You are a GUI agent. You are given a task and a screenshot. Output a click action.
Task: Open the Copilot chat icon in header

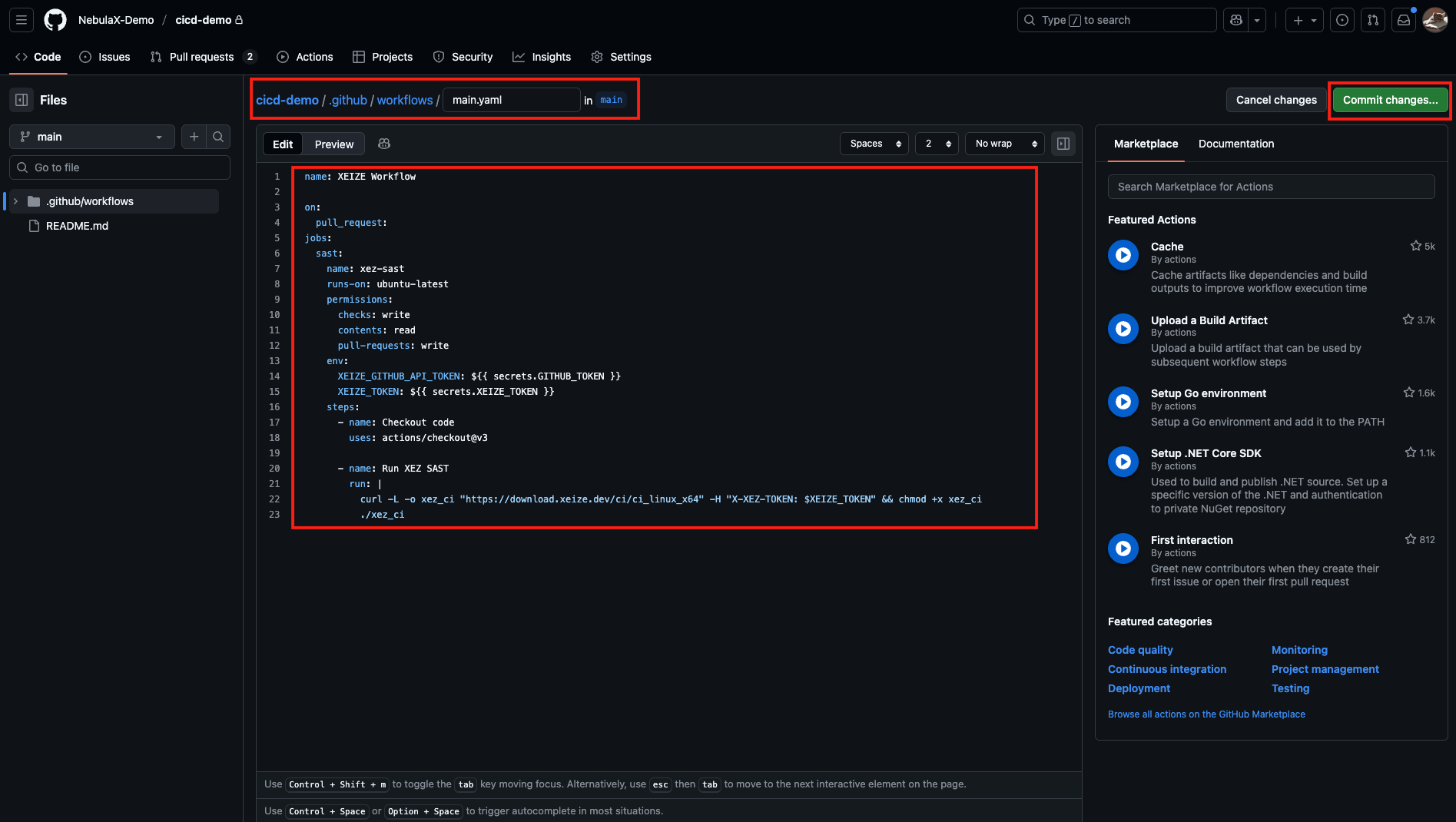1236,20
